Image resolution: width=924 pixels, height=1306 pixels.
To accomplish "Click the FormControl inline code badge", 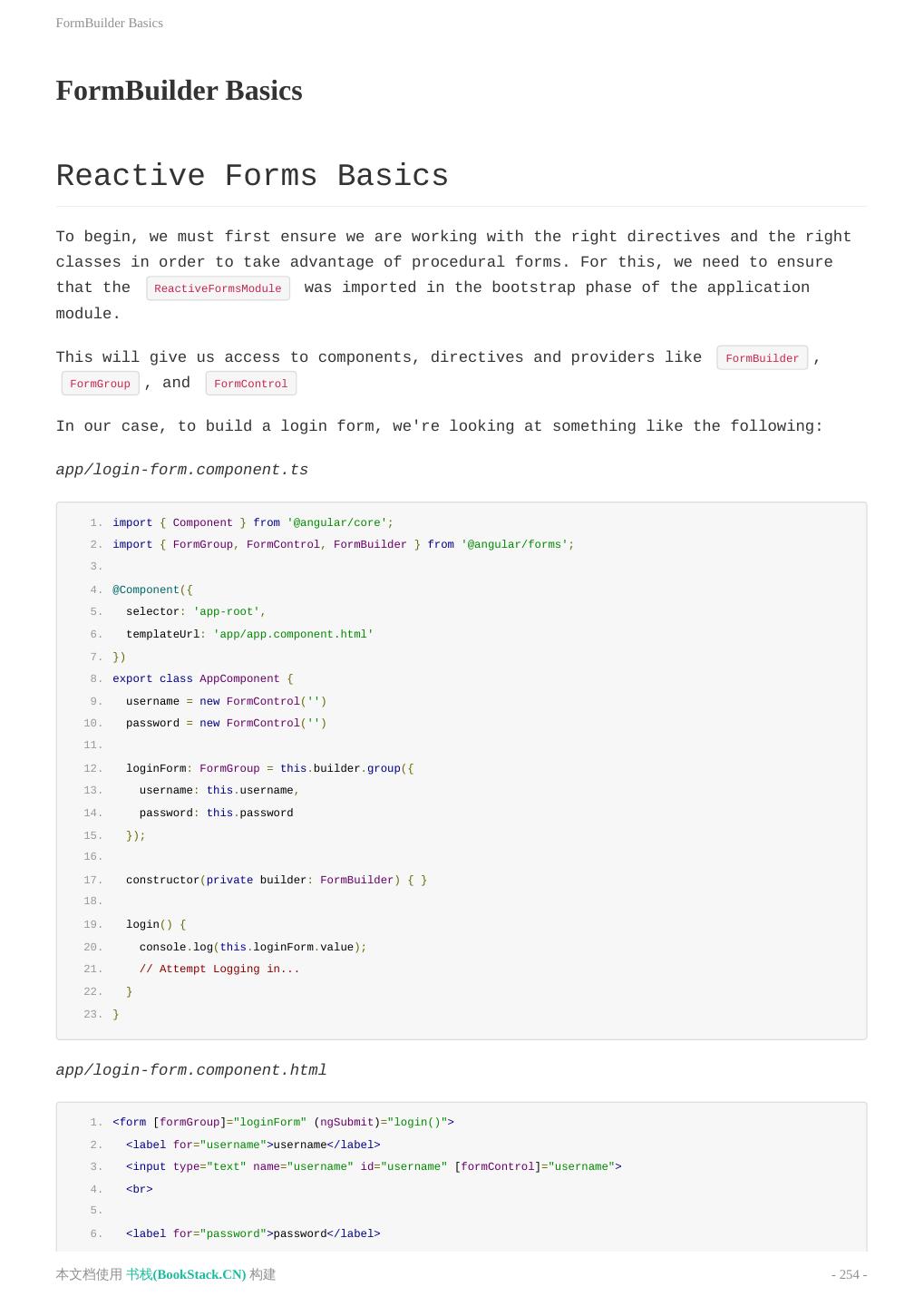I will pos(250,384).
